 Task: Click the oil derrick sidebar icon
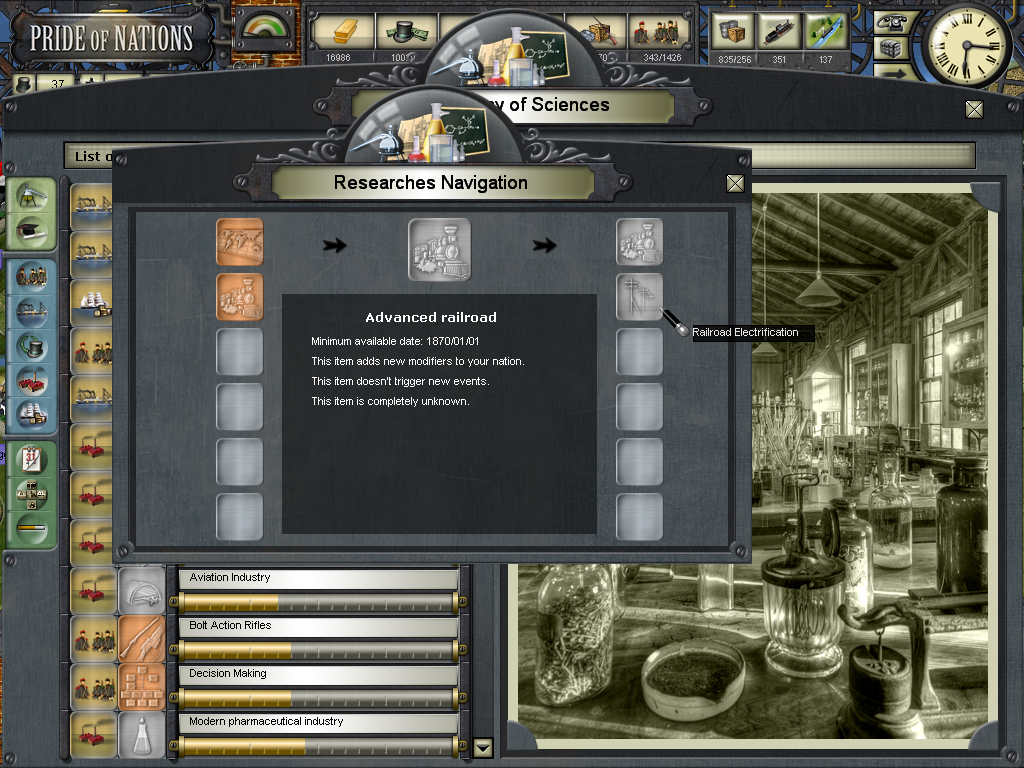point(34,192)
